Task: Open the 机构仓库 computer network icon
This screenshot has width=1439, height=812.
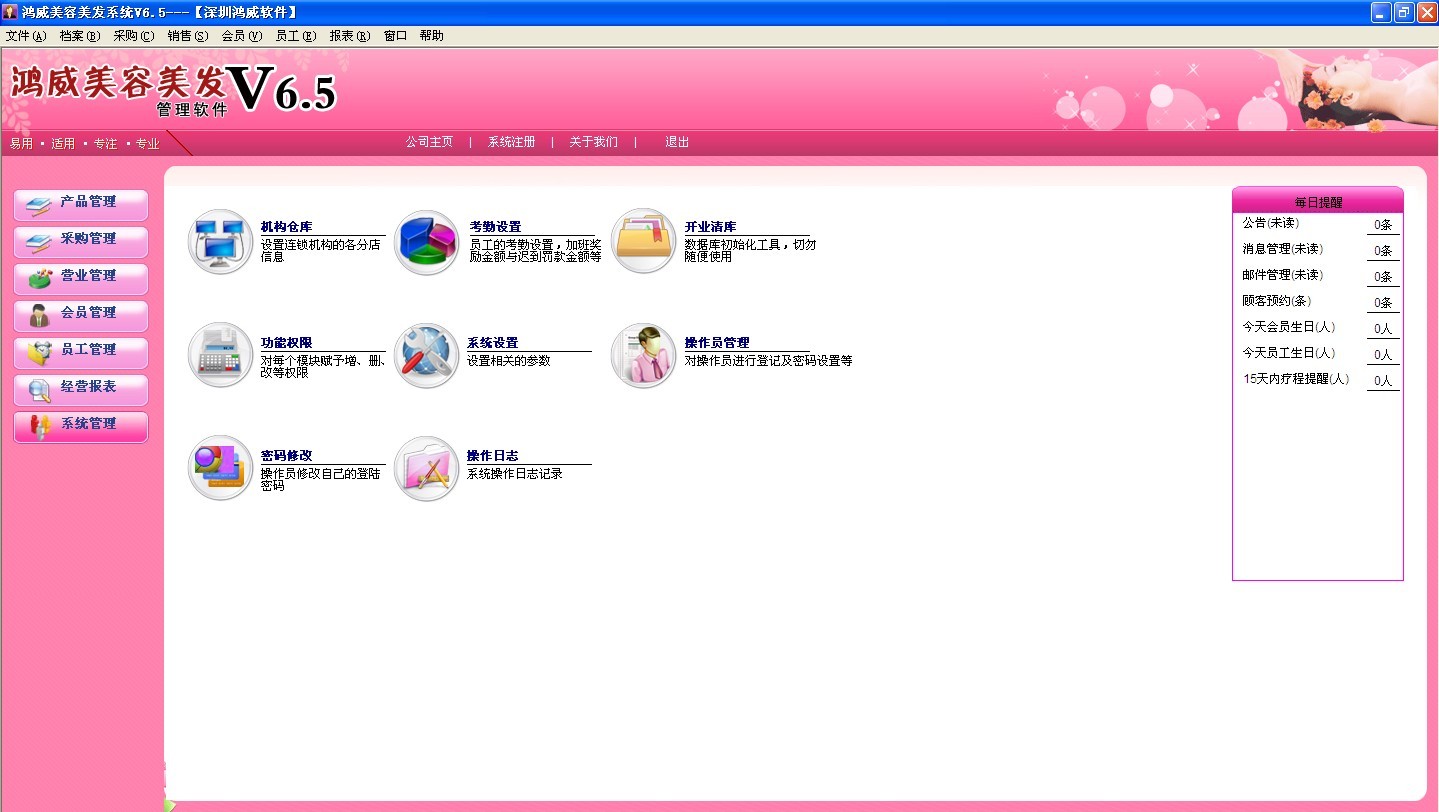Action: coord(220,242)
